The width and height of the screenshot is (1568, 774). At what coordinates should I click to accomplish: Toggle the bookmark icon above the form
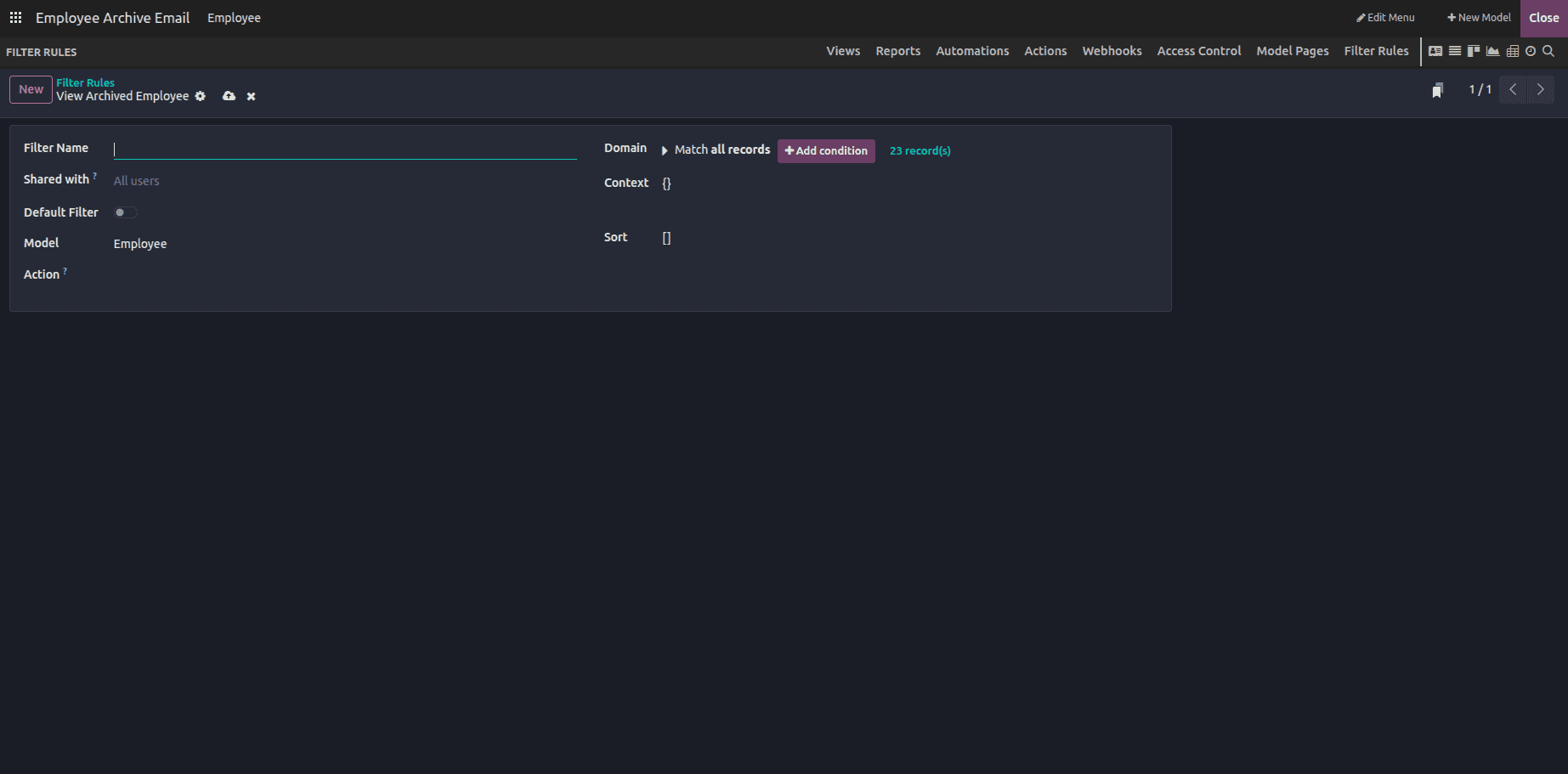pos(1437,88)
